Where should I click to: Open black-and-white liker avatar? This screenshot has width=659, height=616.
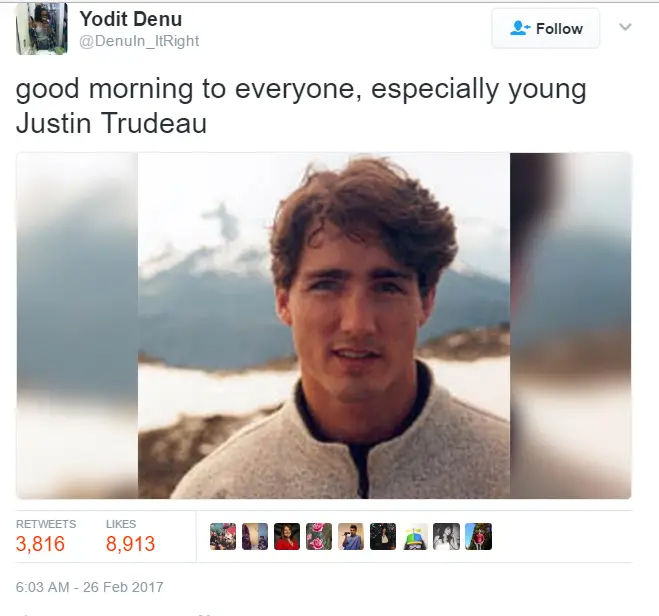(447, 536)
